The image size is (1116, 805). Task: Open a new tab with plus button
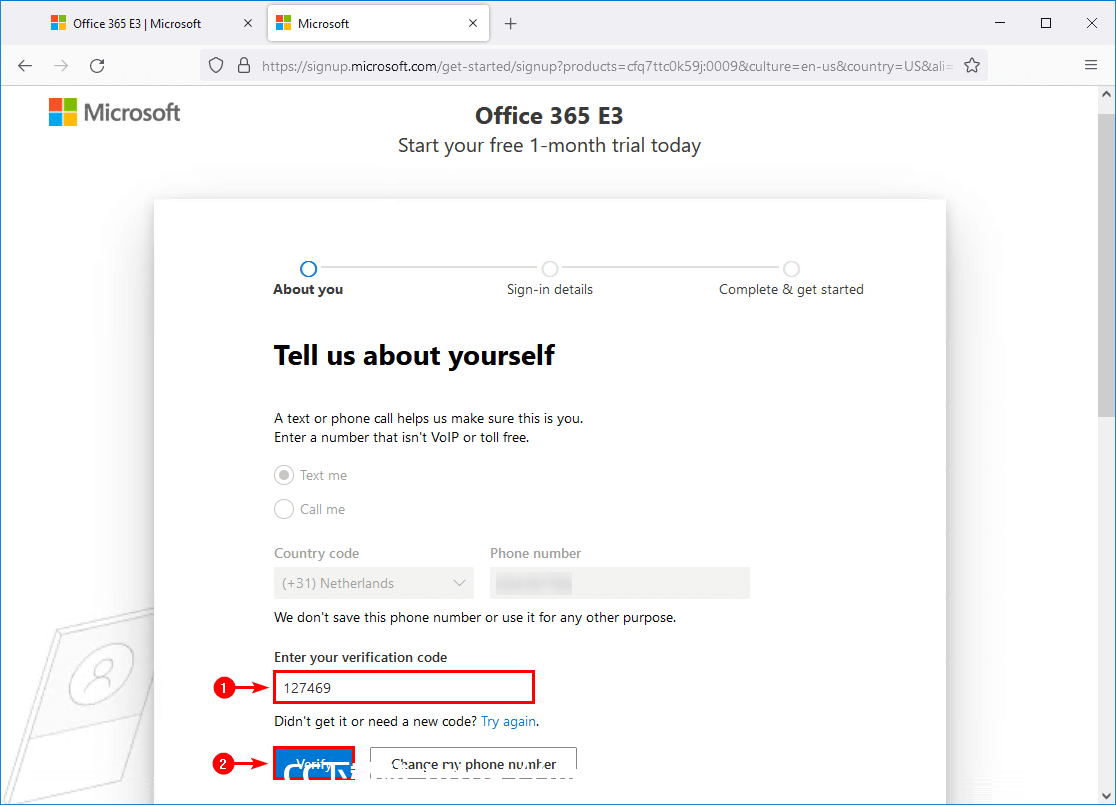point(510,23)
